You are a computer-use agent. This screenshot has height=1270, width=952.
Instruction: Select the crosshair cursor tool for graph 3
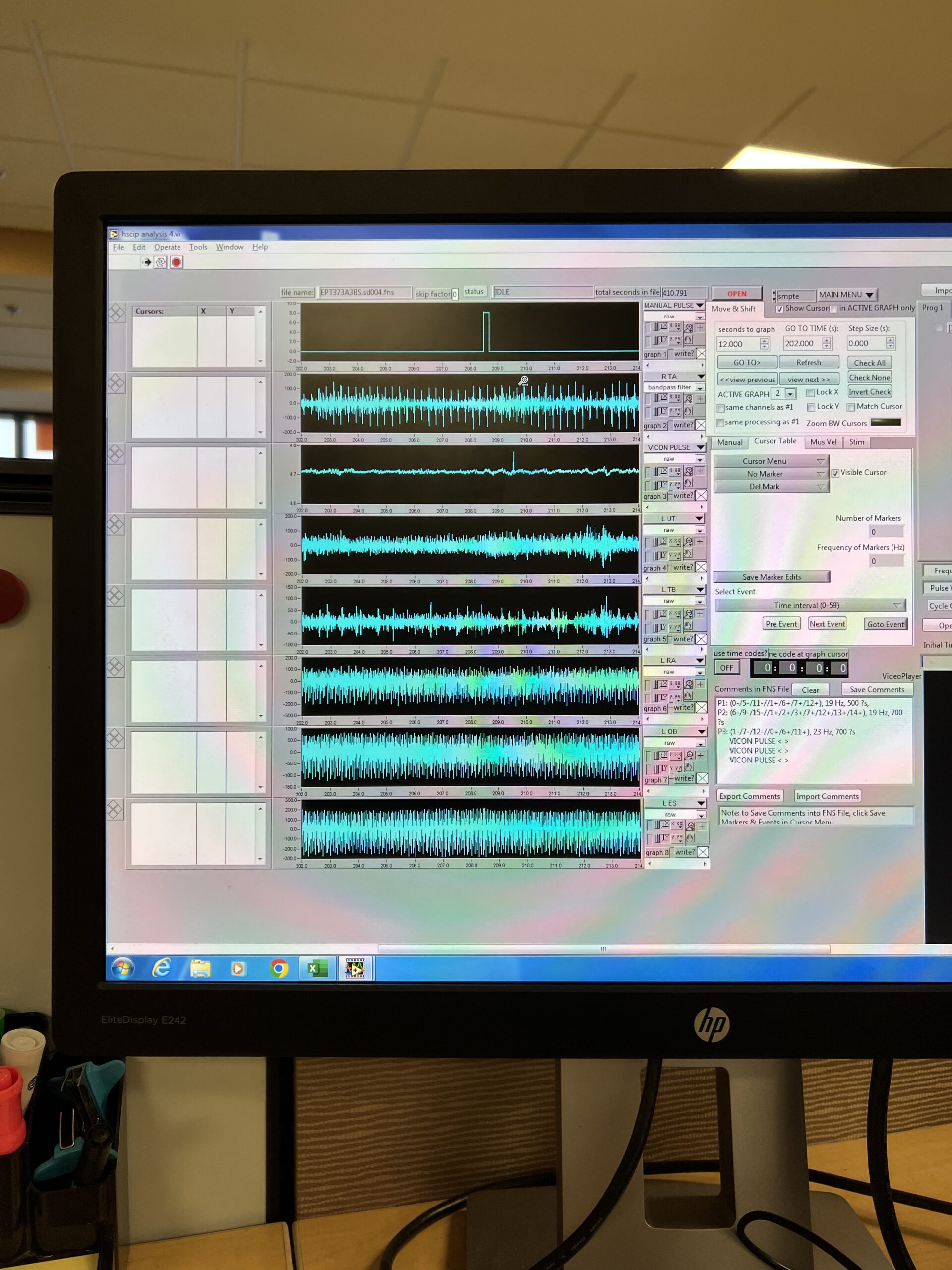(700, 471)
